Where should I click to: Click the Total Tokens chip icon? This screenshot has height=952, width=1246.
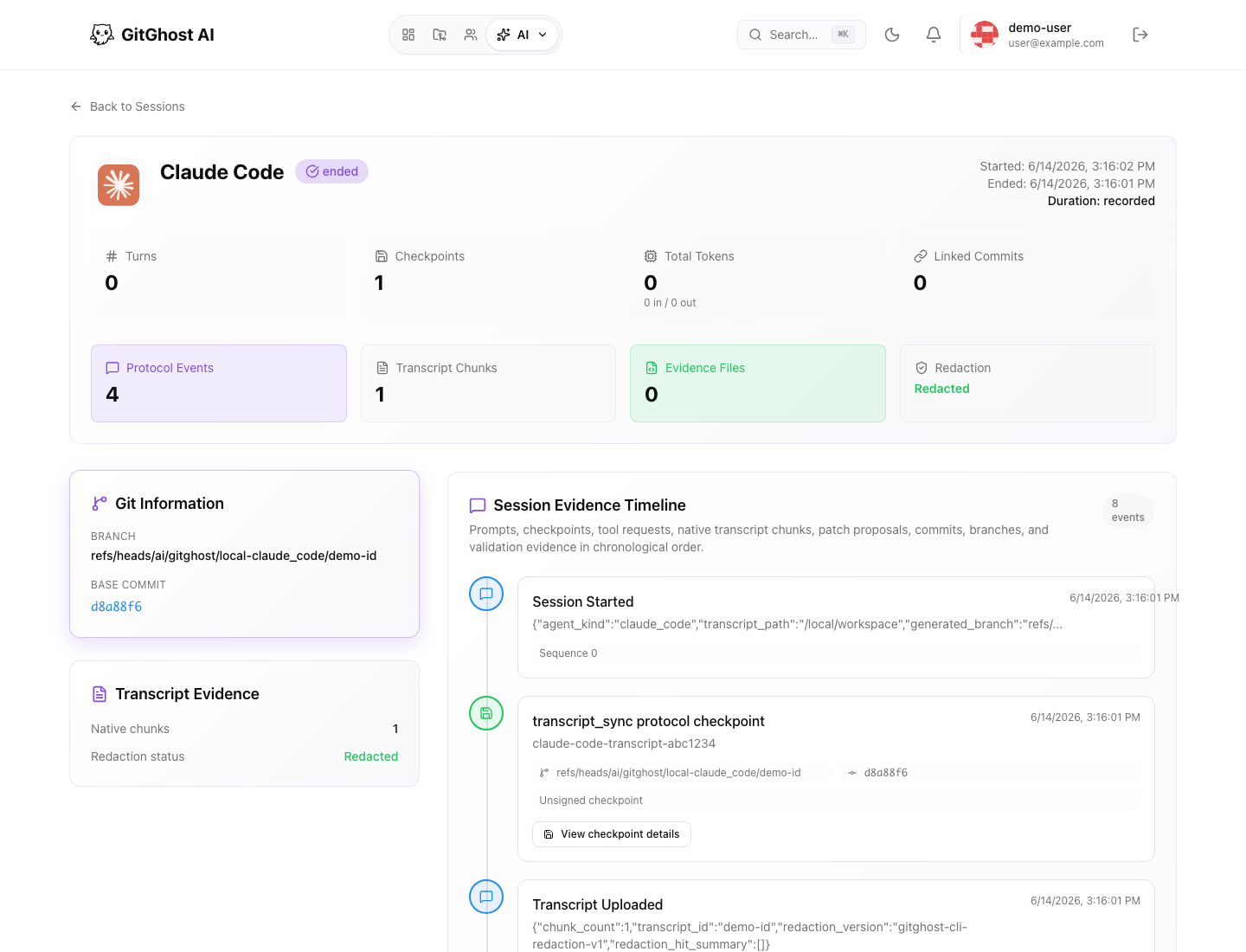(x=651, y=256)
